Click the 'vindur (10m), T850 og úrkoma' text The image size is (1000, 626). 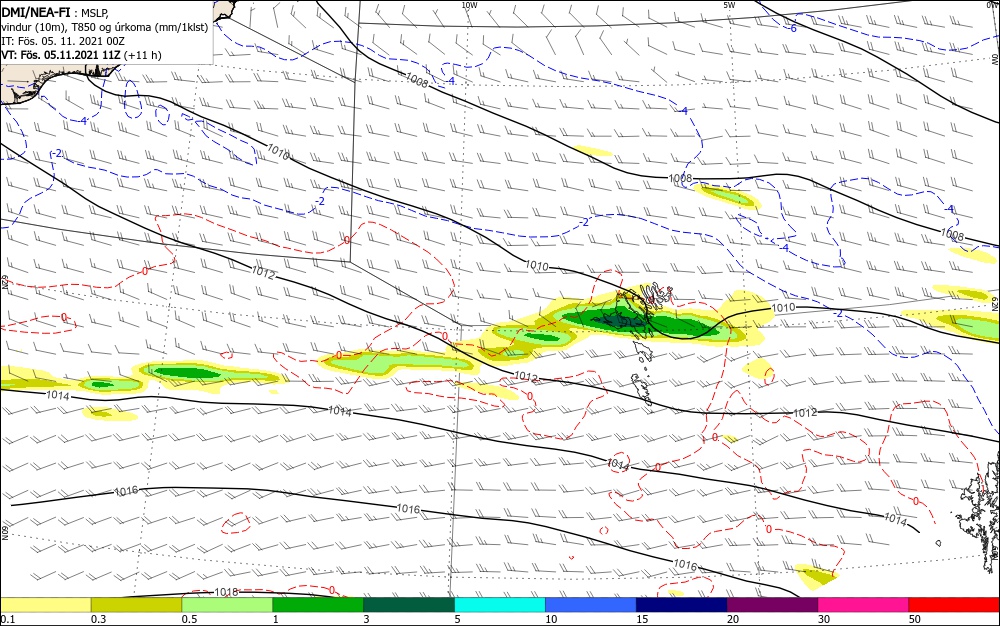tap(76, 27)
